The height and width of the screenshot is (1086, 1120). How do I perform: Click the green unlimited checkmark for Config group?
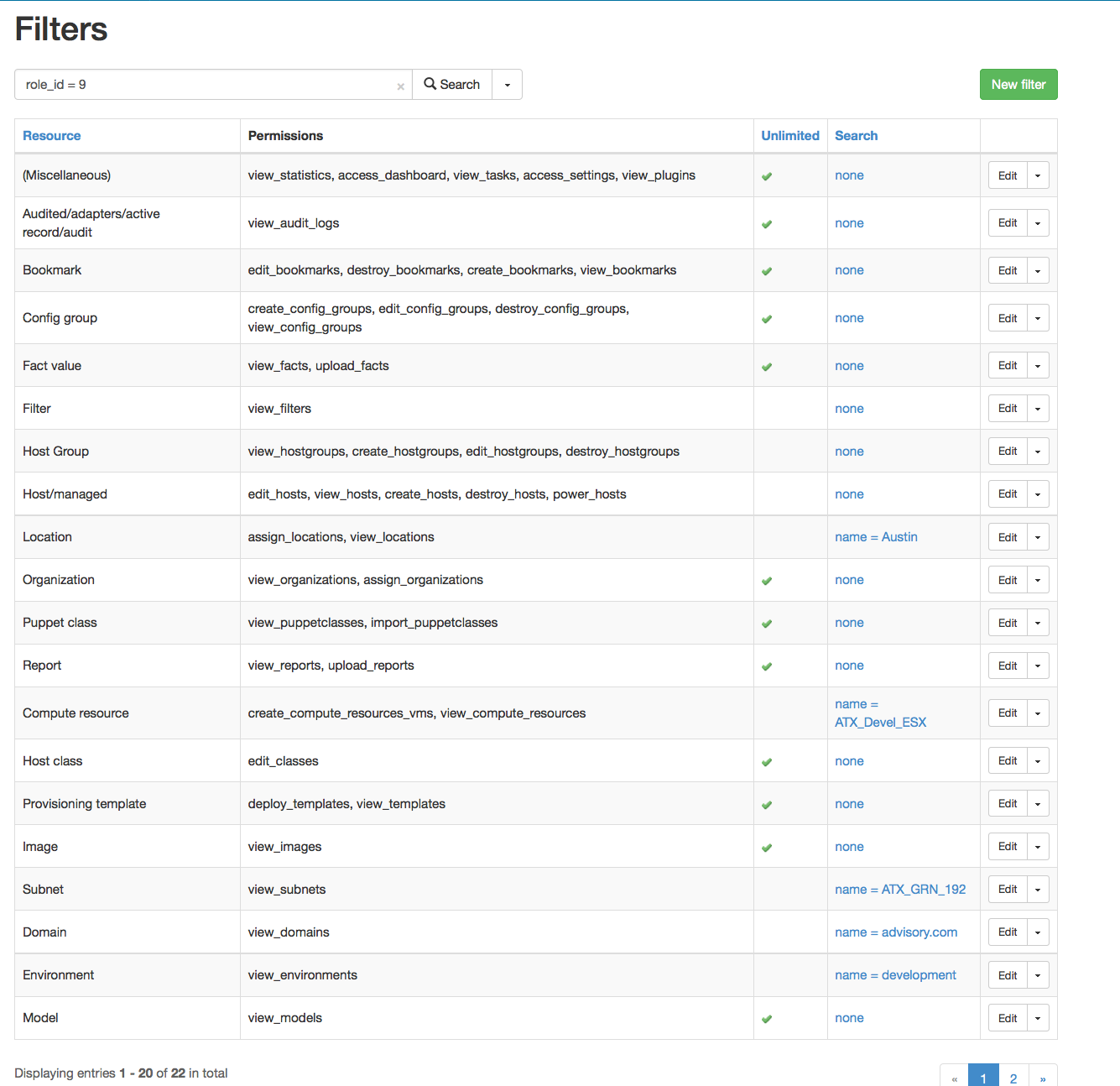[767, 319]
